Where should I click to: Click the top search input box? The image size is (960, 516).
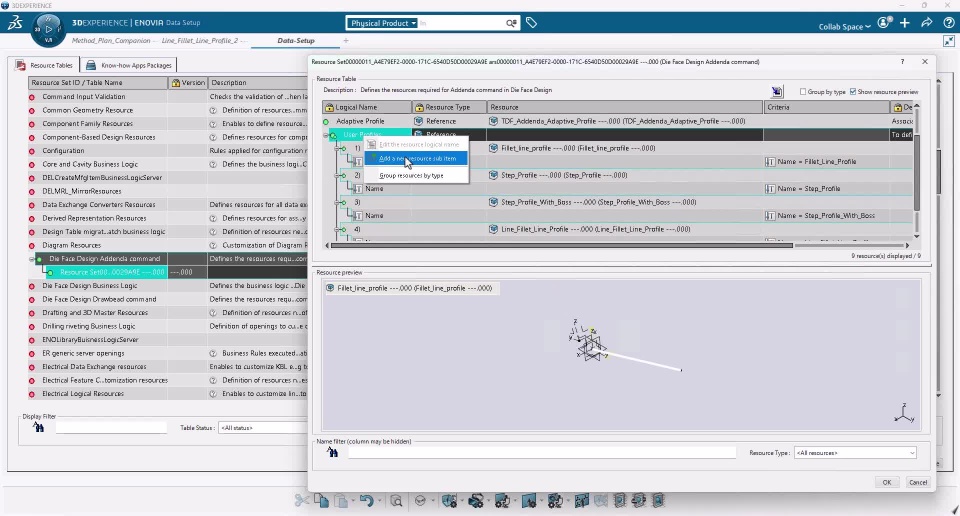pyautogui.click(x=462, y=23)
